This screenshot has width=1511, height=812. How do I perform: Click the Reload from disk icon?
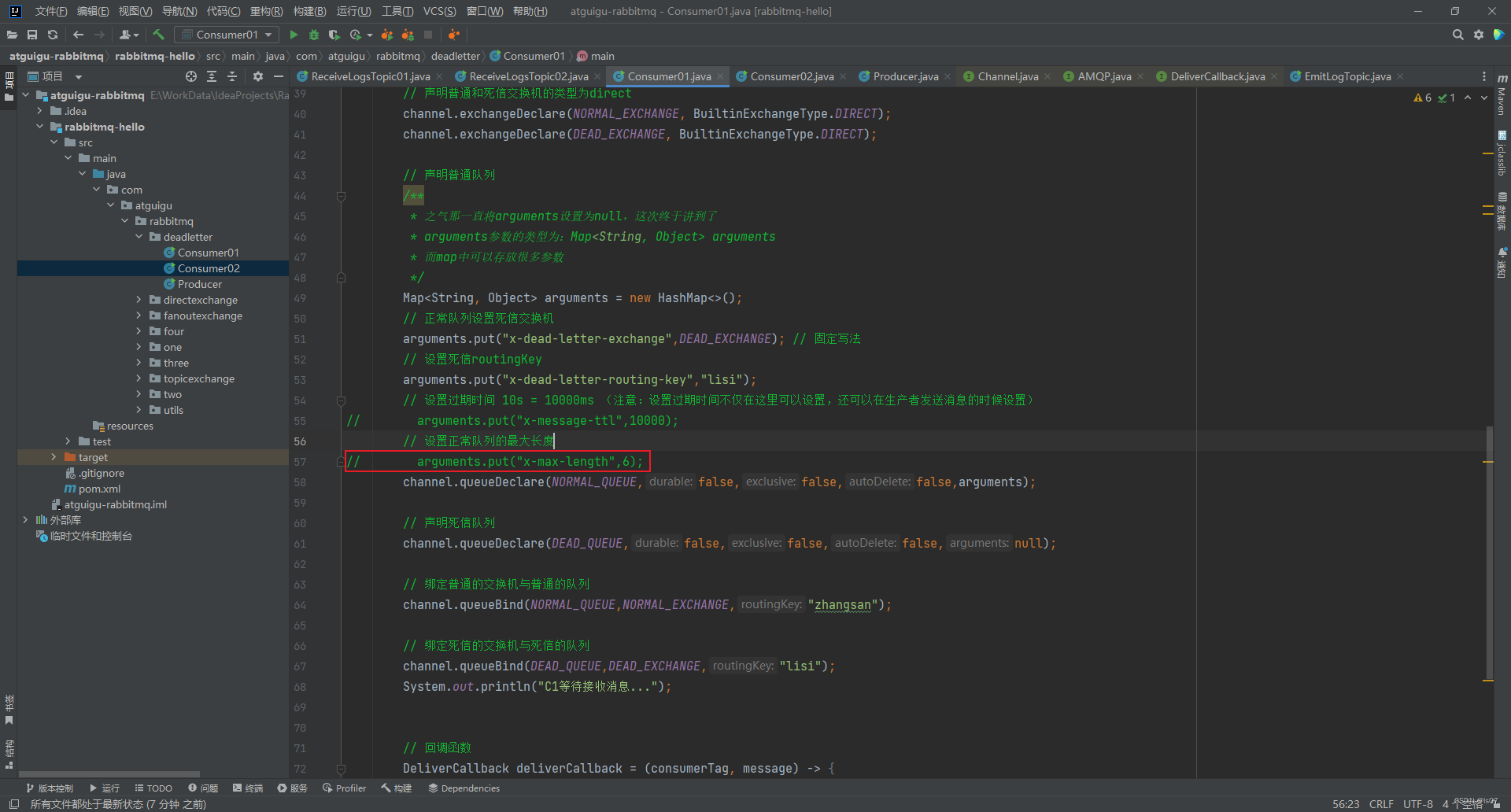[x=53, y=35]
